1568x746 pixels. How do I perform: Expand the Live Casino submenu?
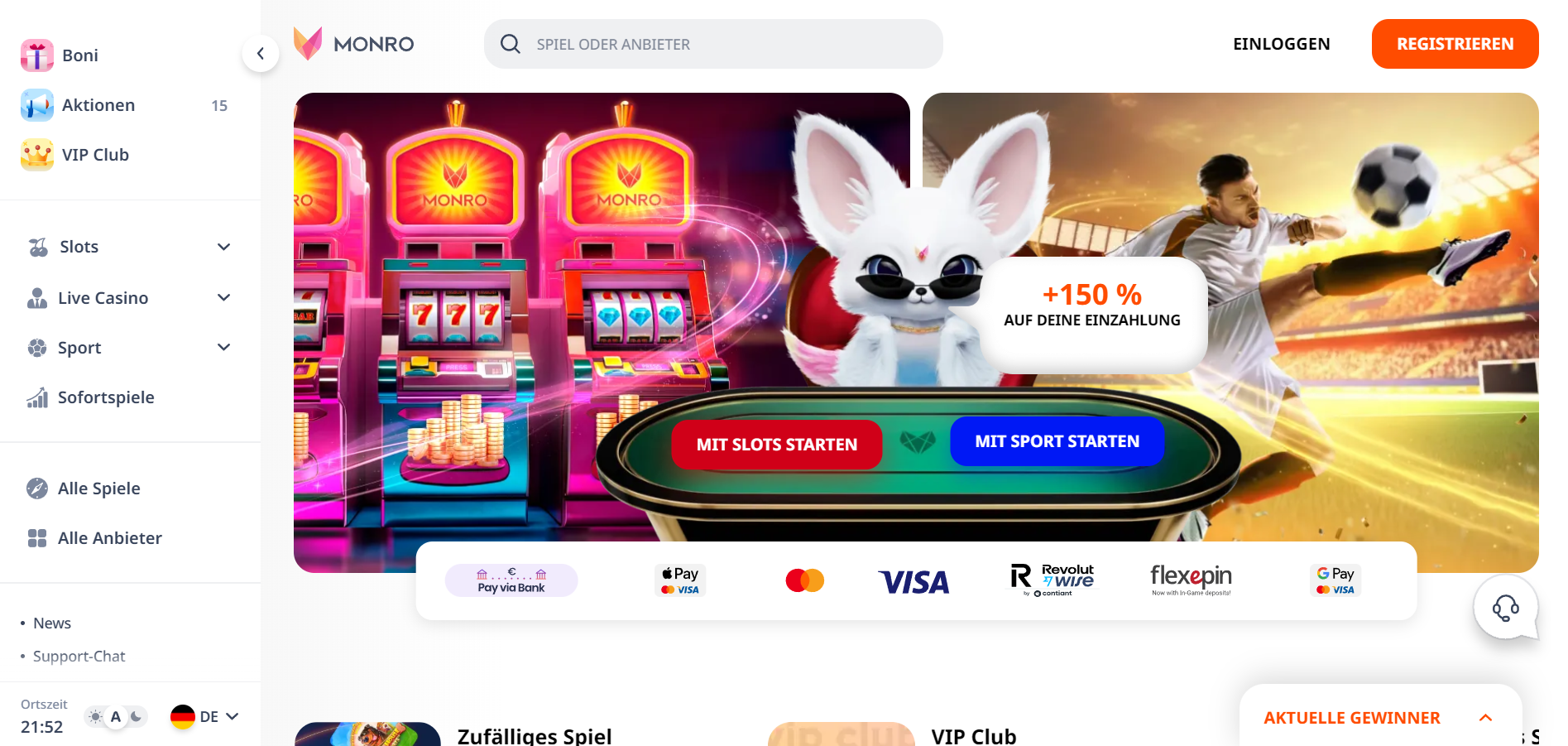tap(223, 297)
